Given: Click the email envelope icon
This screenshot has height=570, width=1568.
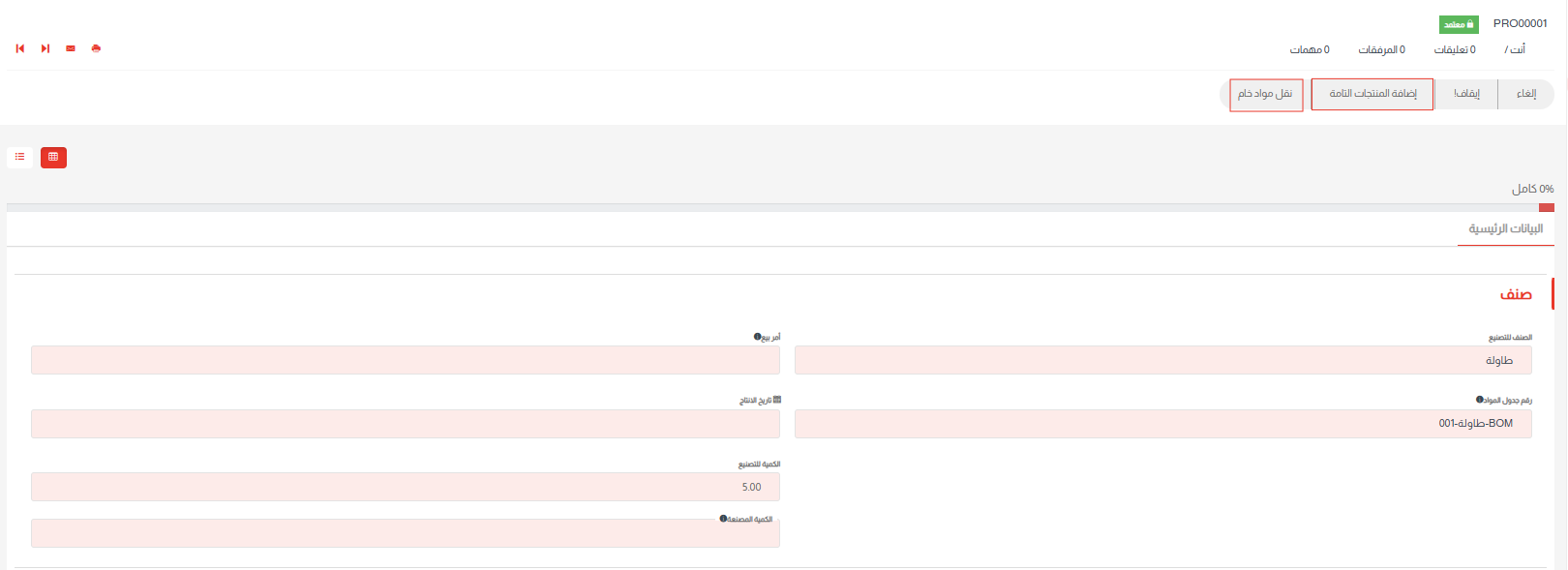Looking at the screenshot, I should click(71, 48).
